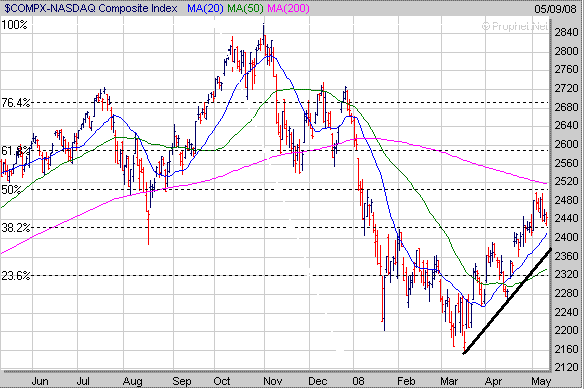
Task: Click the Jun month label
Action: pos(40,382)
